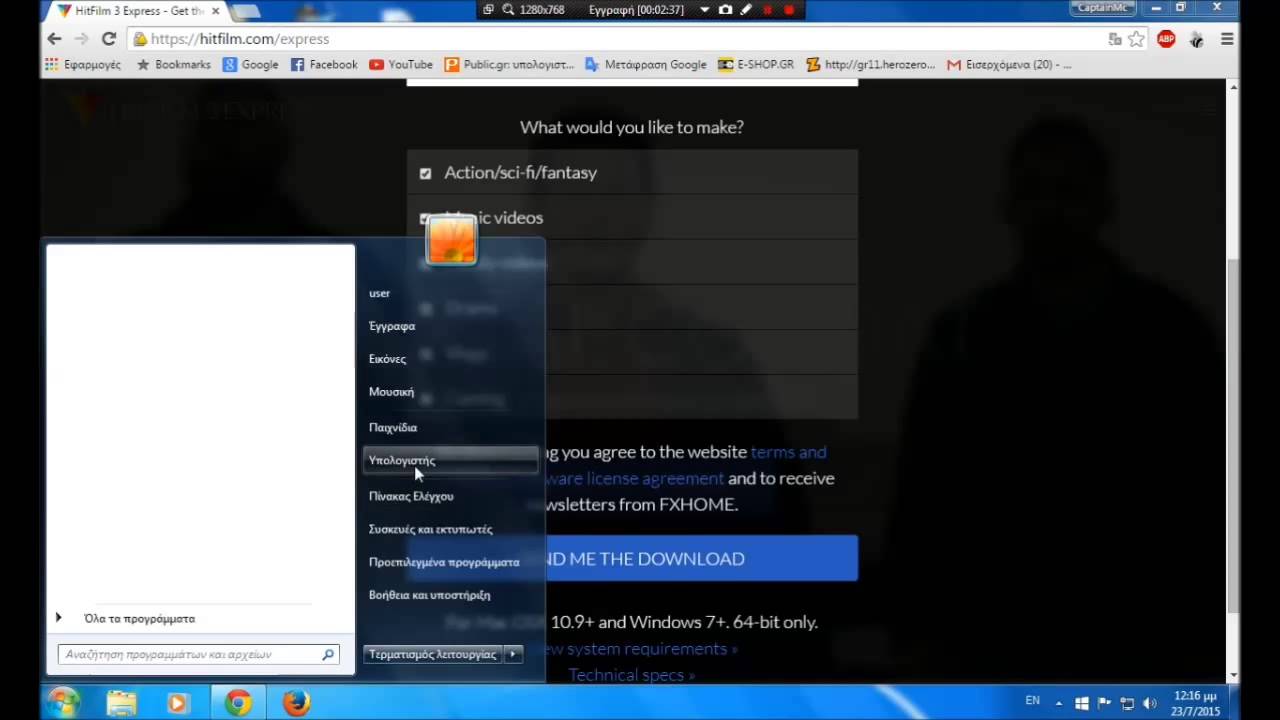This screenshot has width=1280, height=720.
Task: Open the Facebook bookmark
Action: coord(323,64)
